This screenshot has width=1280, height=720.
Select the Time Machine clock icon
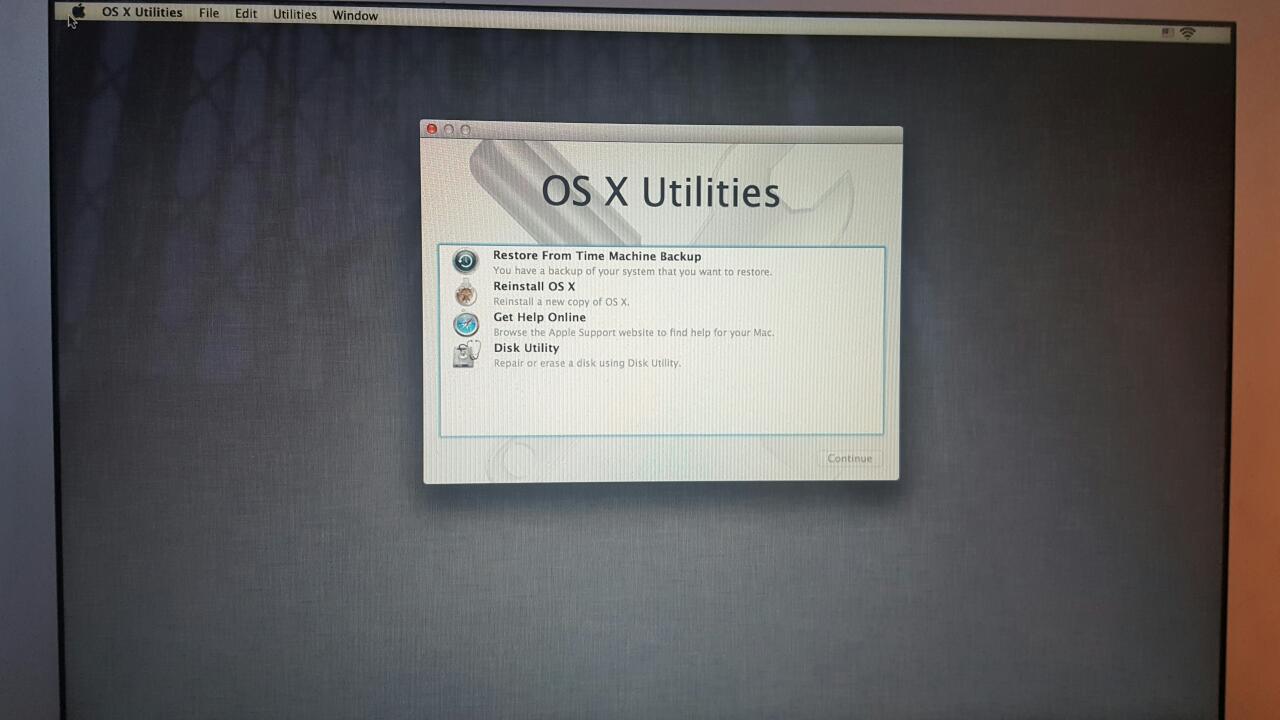click(x=465, y=262)
